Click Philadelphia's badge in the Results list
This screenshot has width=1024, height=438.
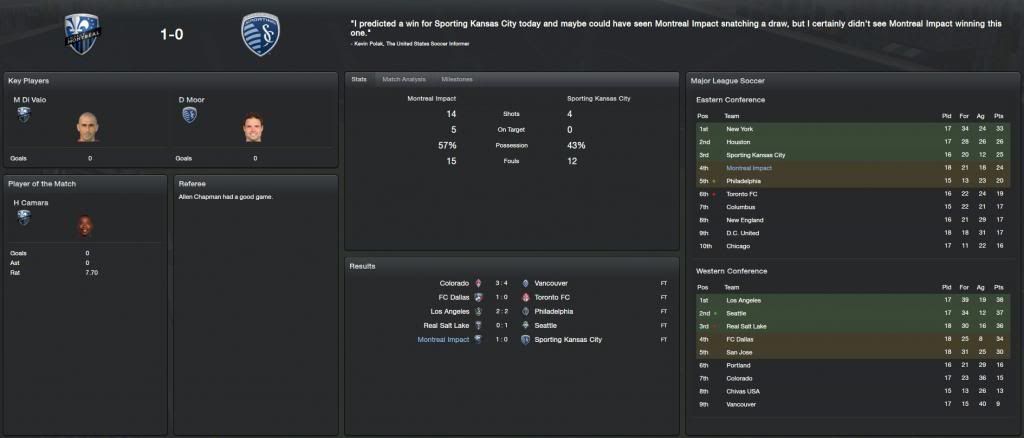526,311
